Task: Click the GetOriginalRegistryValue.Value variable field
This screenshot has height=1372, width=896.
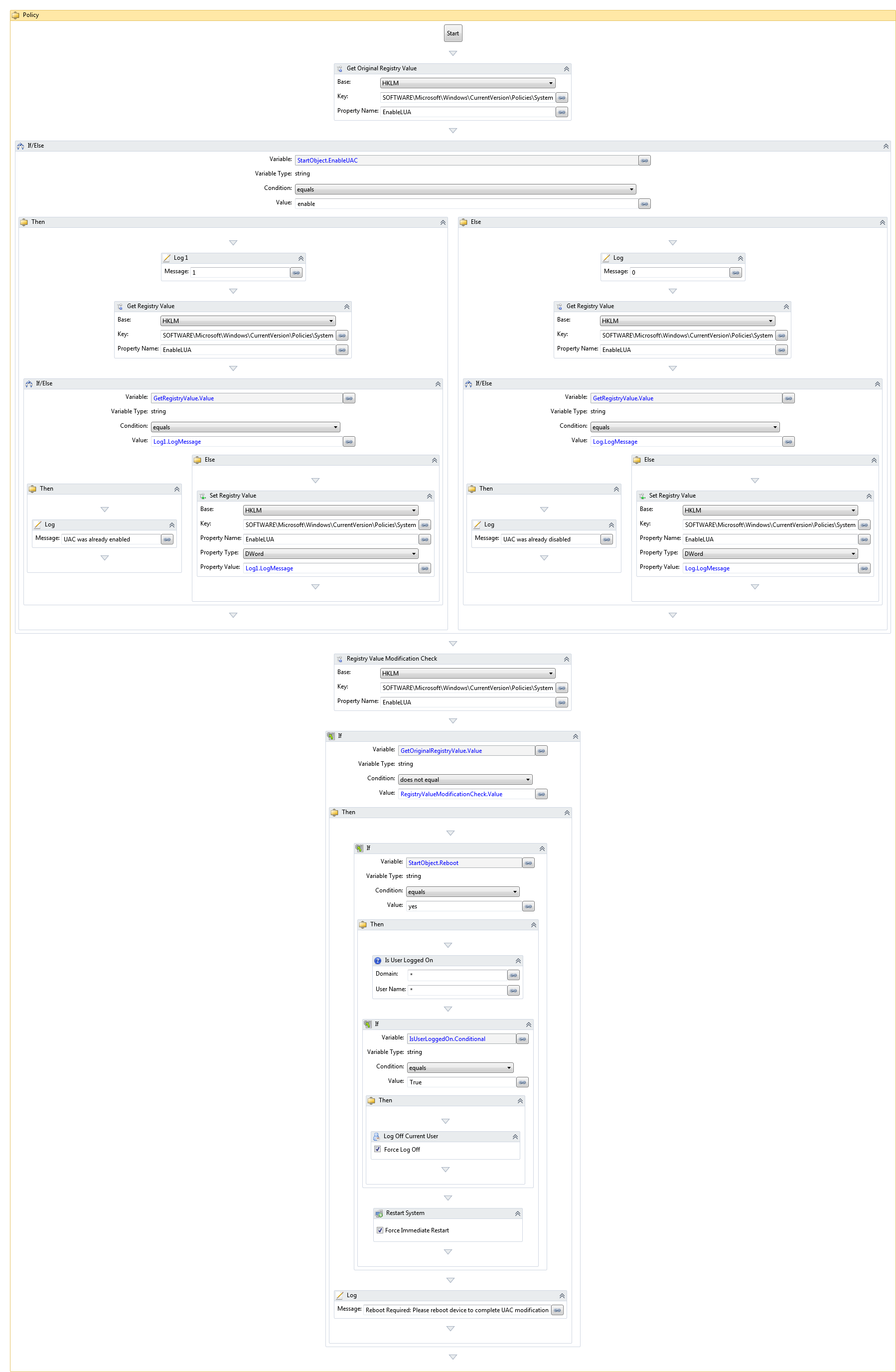Action: point(466,751)
